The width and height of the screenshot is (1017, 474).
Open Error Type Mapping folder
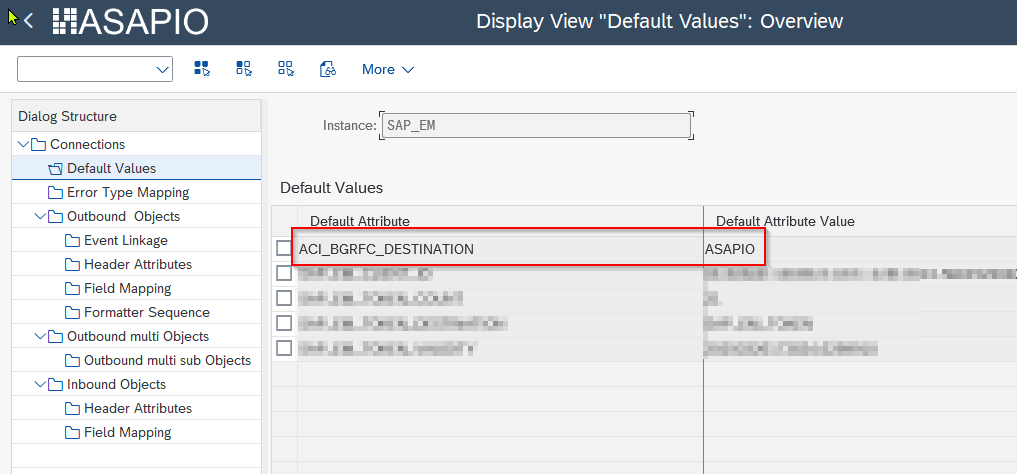127,192
